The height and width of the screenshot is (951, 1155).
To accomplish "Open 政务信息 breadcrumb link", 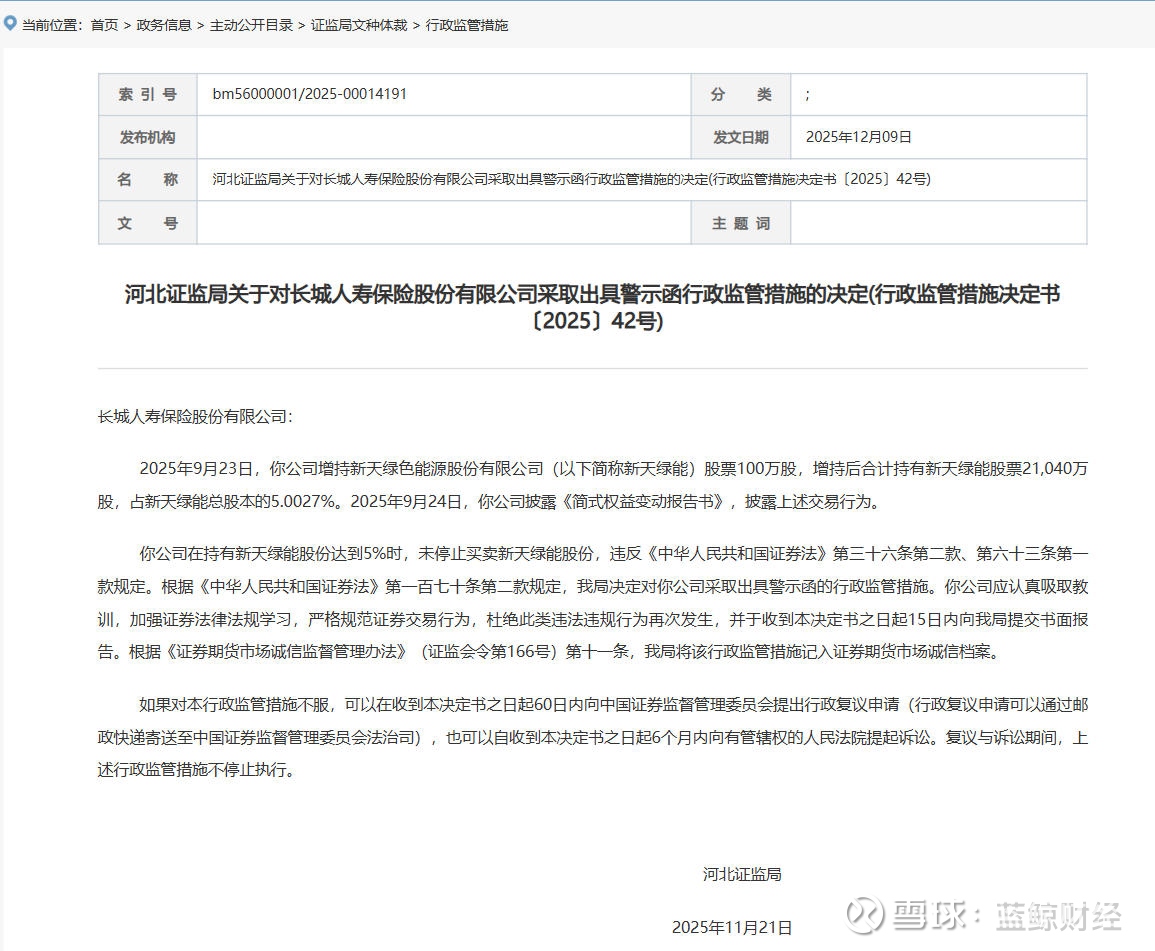I will [x=164, y=25].
